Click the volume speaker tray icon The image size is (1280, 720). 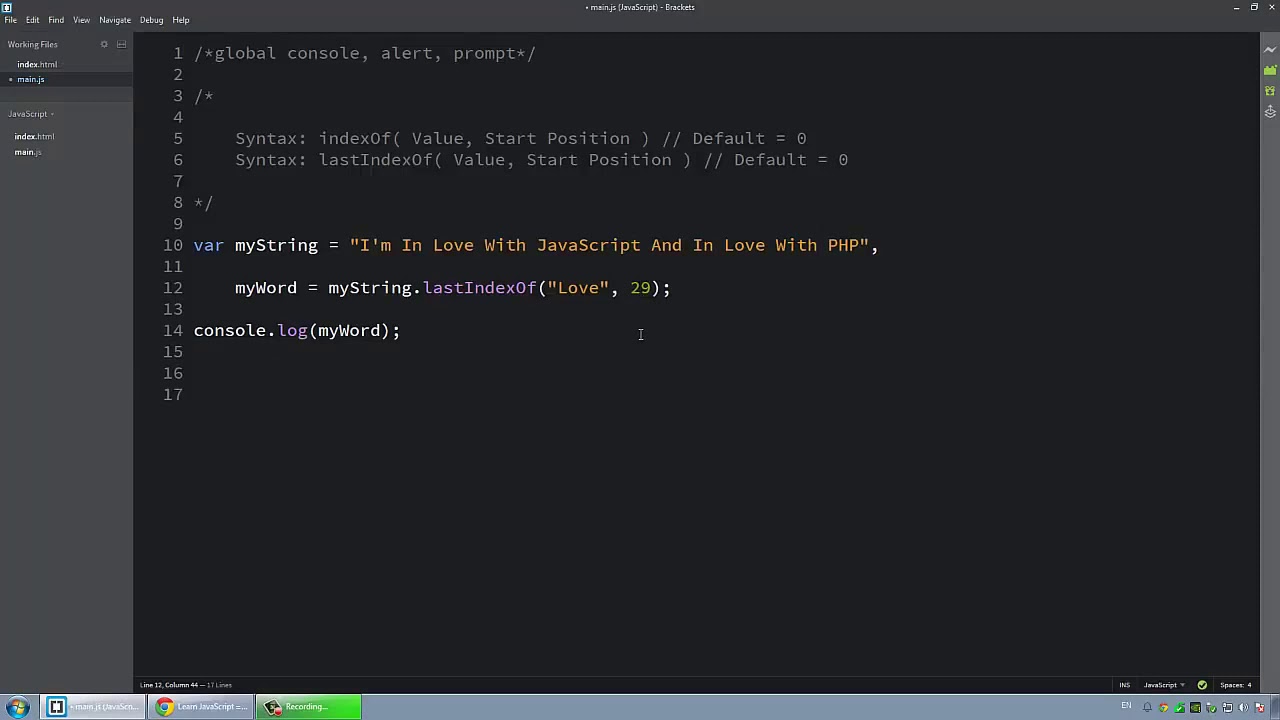tap(1243, 708)
